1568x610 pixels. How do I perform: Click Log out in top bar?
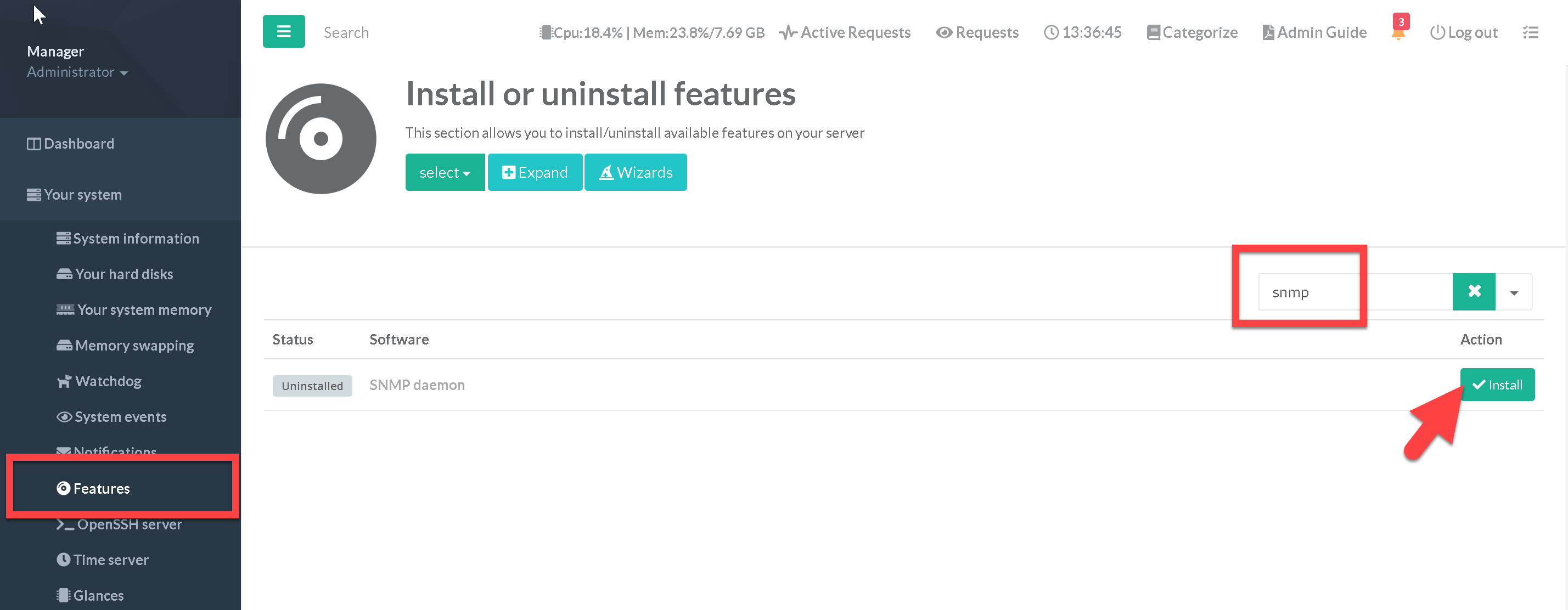click(1463, 32)
